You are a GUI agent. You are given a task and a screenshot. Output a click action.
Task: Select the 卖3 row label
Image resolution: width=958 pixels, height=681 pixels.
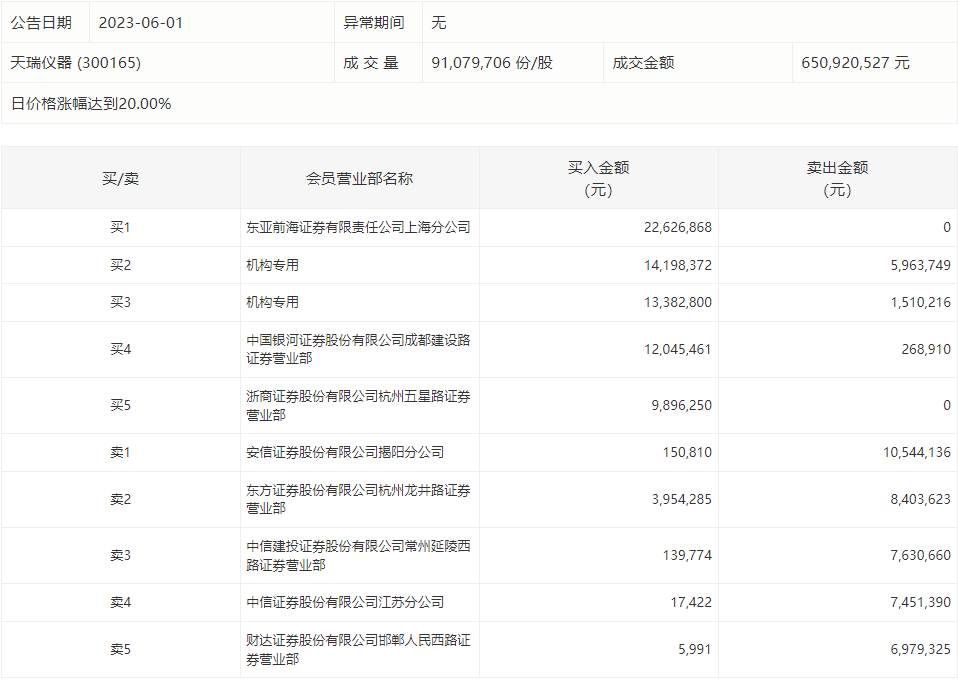120,555
